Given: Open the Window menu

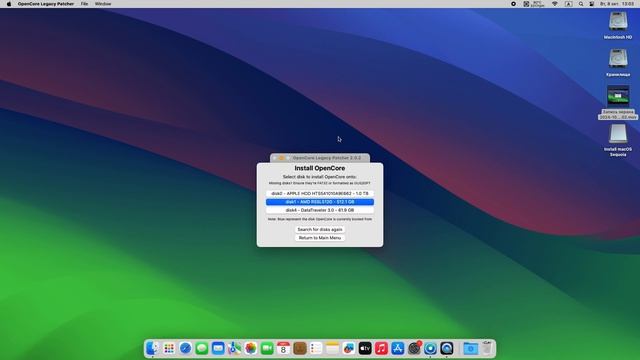Looking at the screenshot, I should [x=103, y=4].
